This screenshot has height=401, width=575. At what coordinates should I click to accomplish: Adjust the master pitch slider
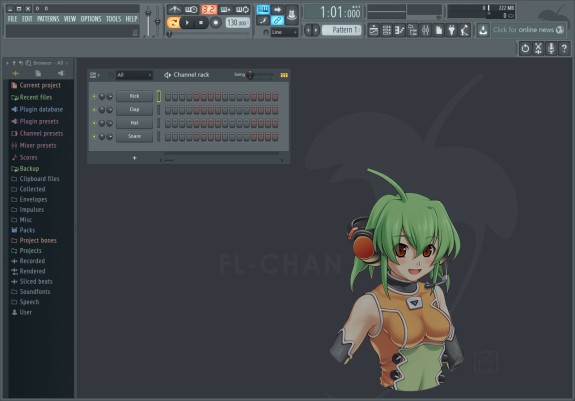pyautogui.click(x=157, y=21)
